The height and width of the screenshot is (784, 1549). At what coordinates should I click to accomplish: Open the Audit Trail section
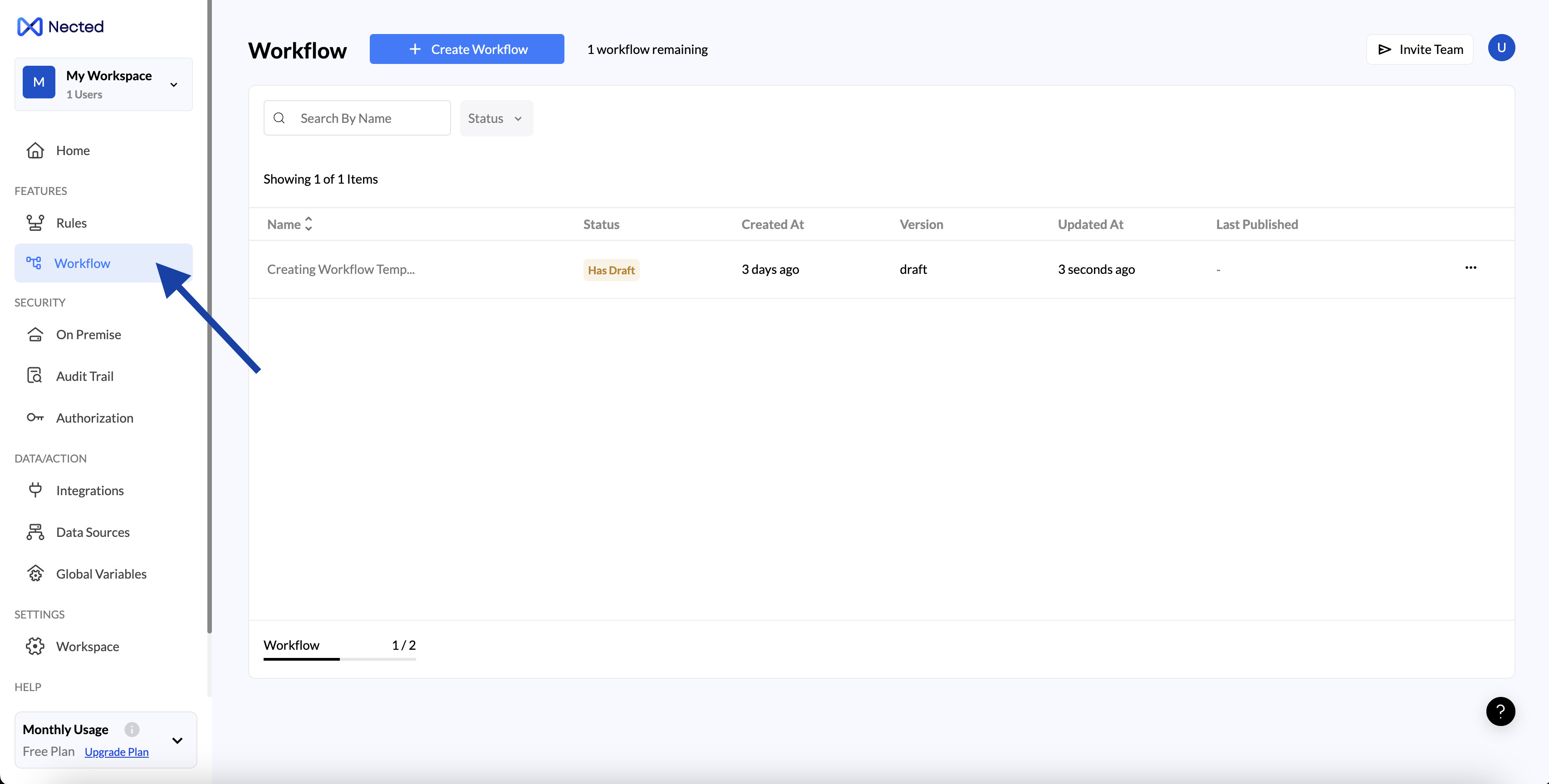[84, 376]
